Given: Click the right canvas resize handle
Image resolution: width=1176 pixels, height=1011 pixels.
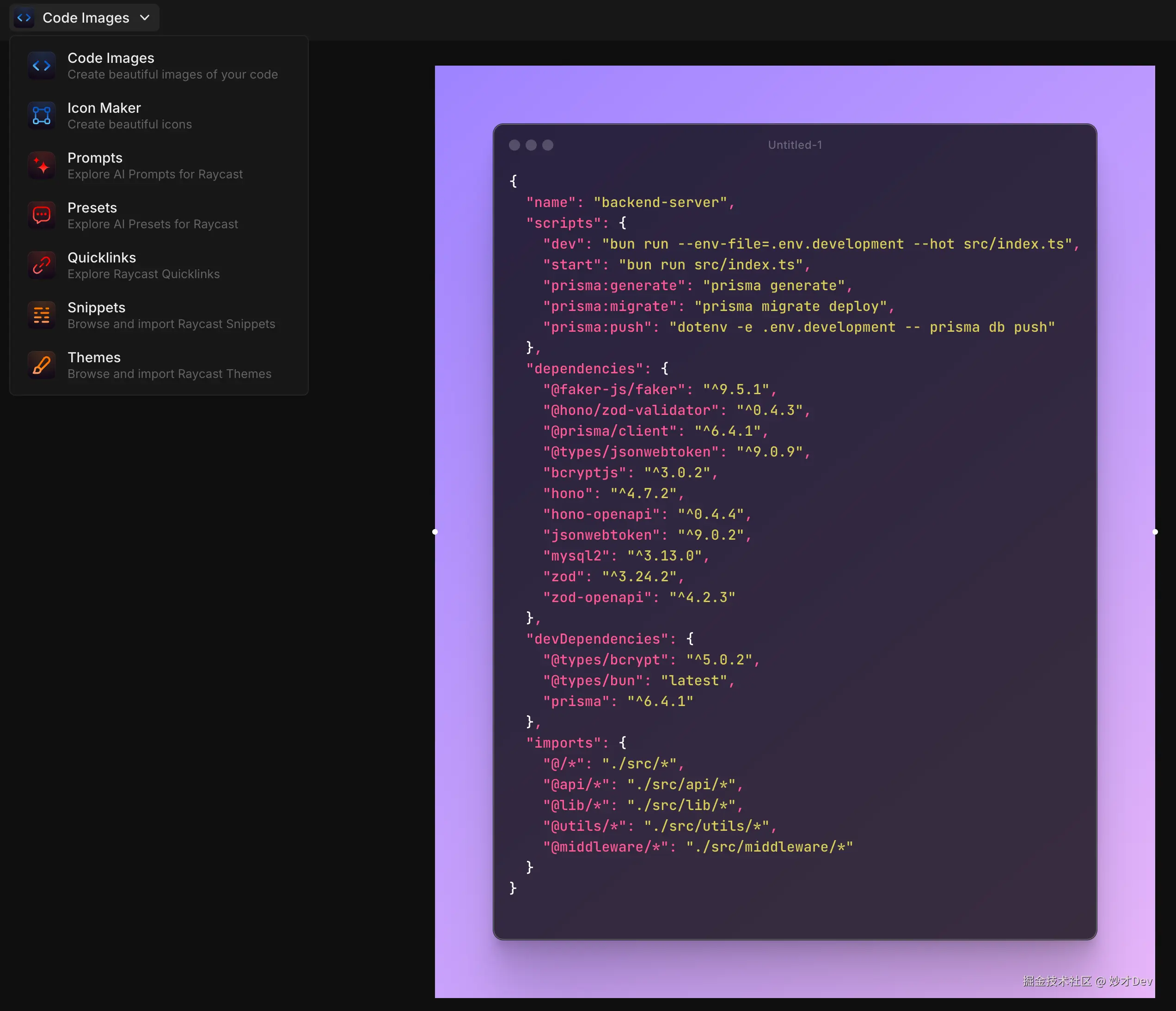Looking at the screenshot, I should (1155, 531).
